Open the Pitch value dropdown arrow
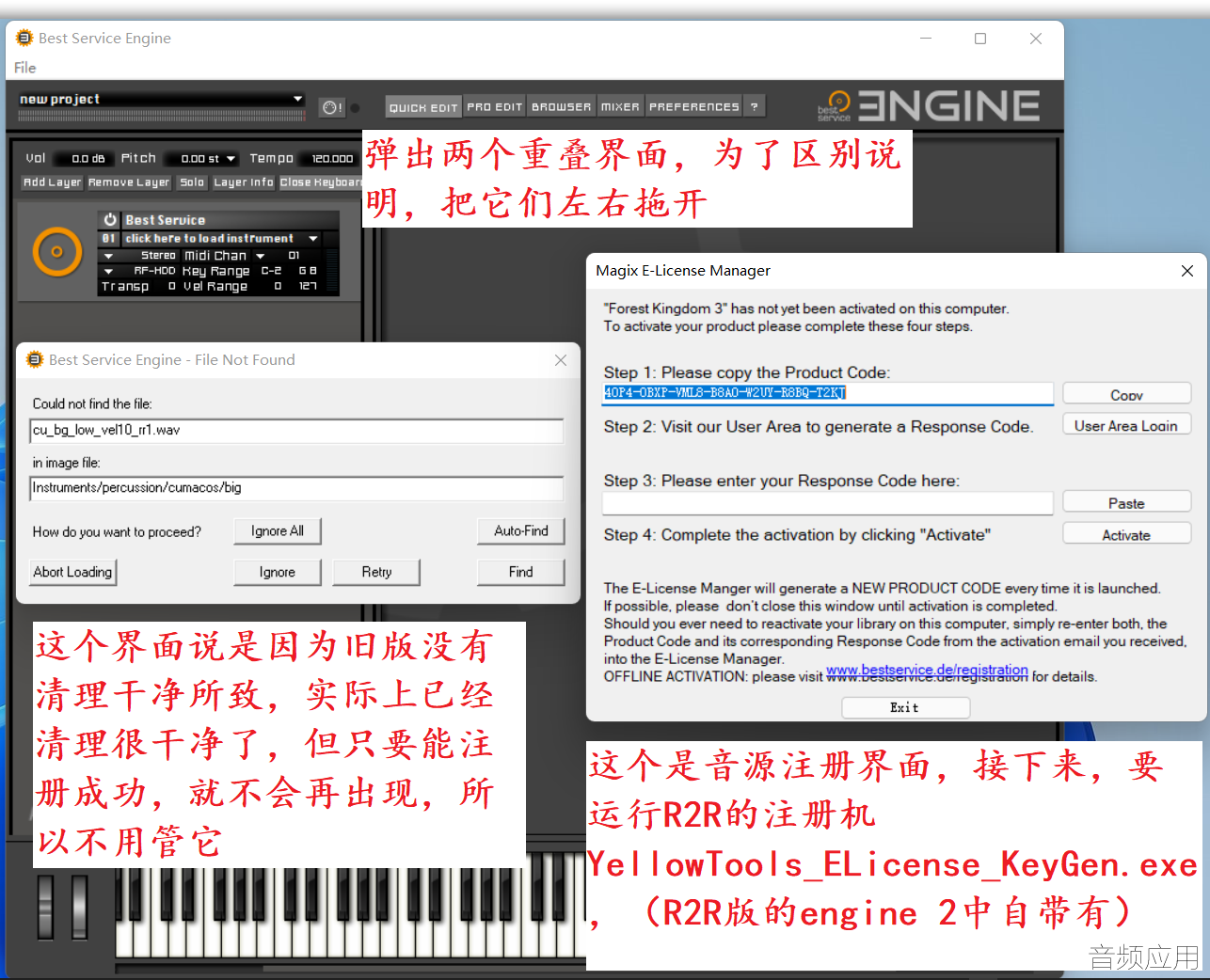Image resolution: width=1210 pixels, height=980 pixels. click(x=231, y=159)
